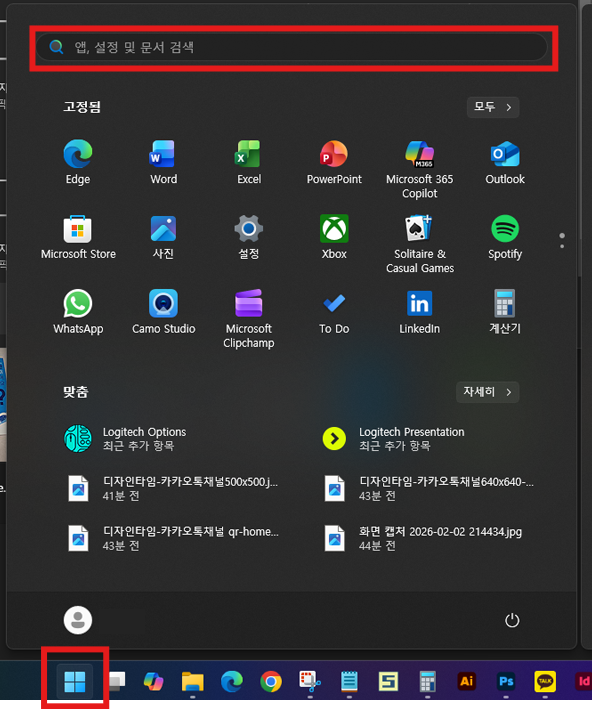The height and width of the screenshot is (709, 592).
Task: Open the 사진 (Photos) app
Action: click(x=163, y=237)
